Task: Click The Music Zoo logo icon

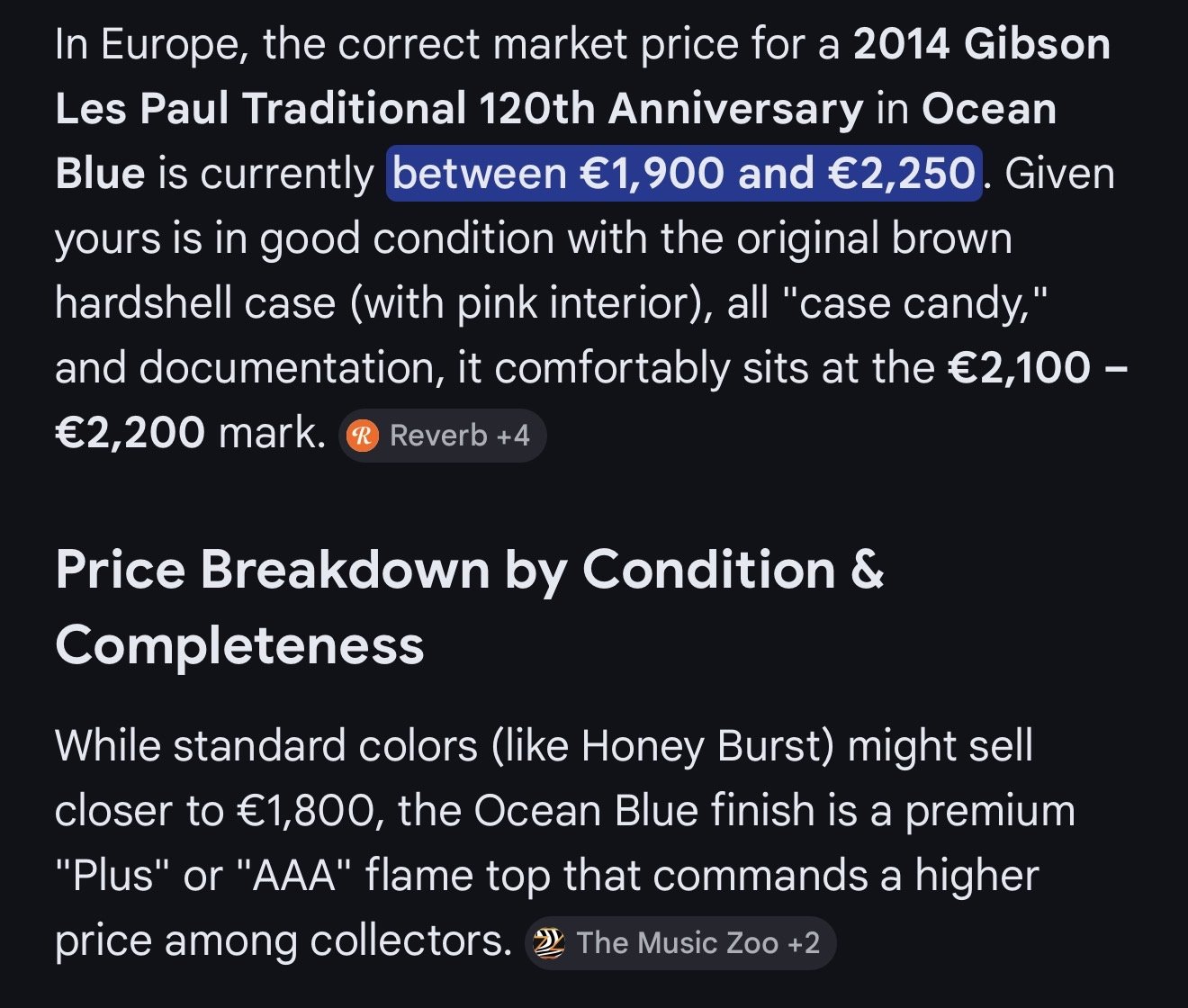Action: coord(549,943)
